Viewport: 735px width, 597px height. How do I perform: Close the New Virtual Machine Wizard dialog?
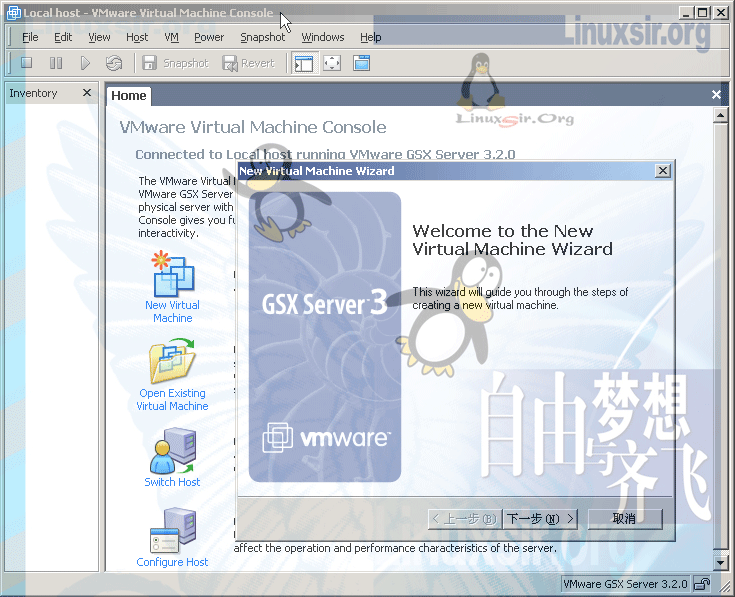coord(663,171)
